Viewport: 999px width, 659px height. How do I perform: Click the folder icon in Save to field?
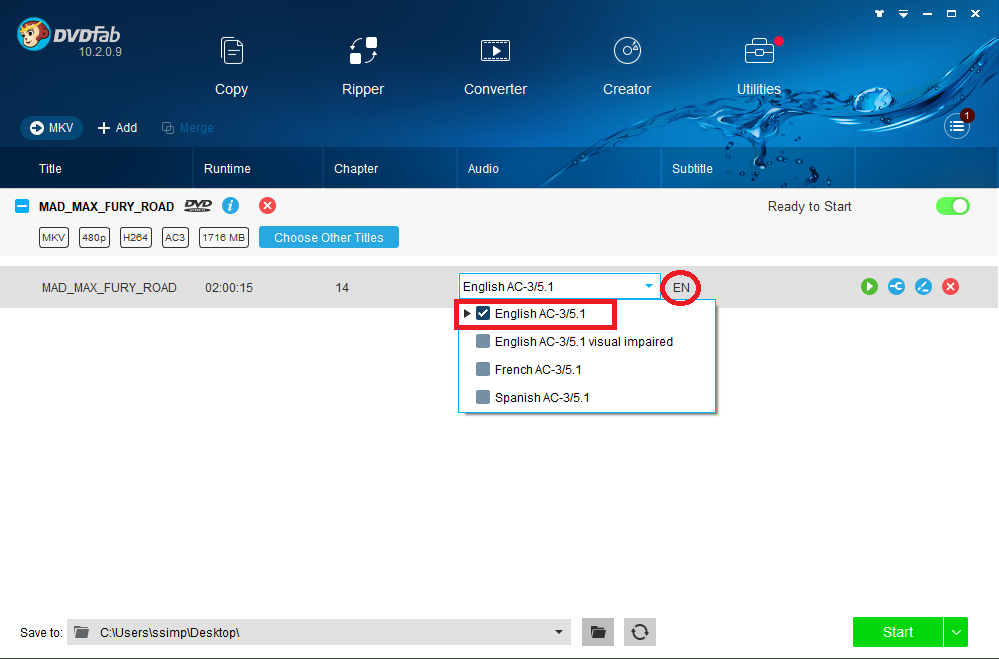[82, 632]
